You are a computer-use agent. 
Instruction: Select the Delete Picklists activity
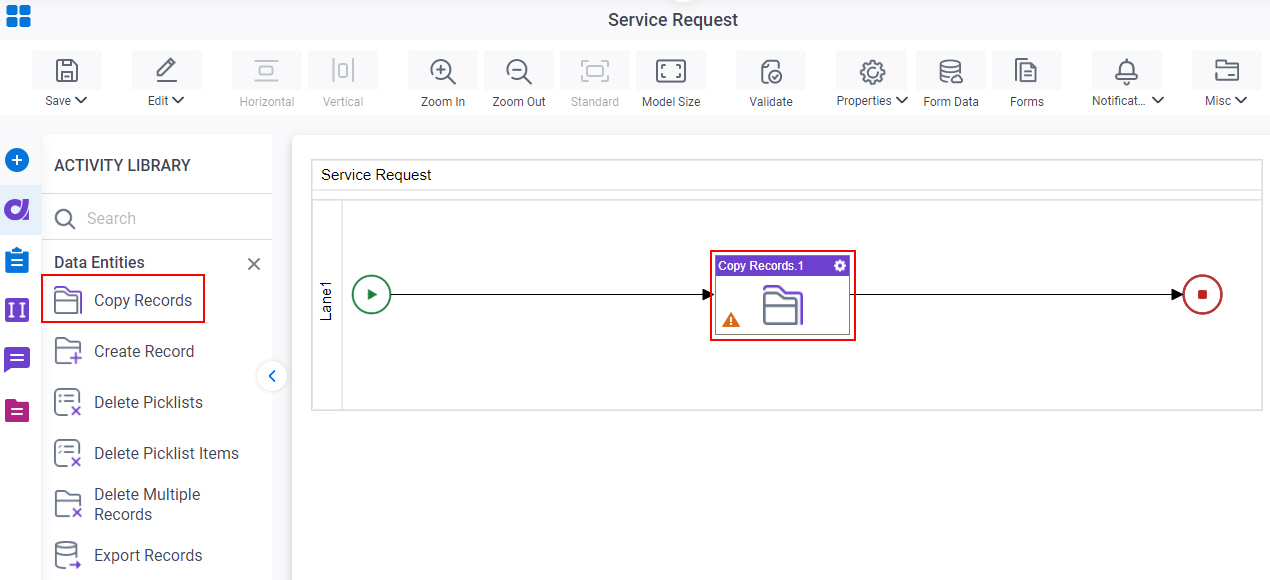128,402
